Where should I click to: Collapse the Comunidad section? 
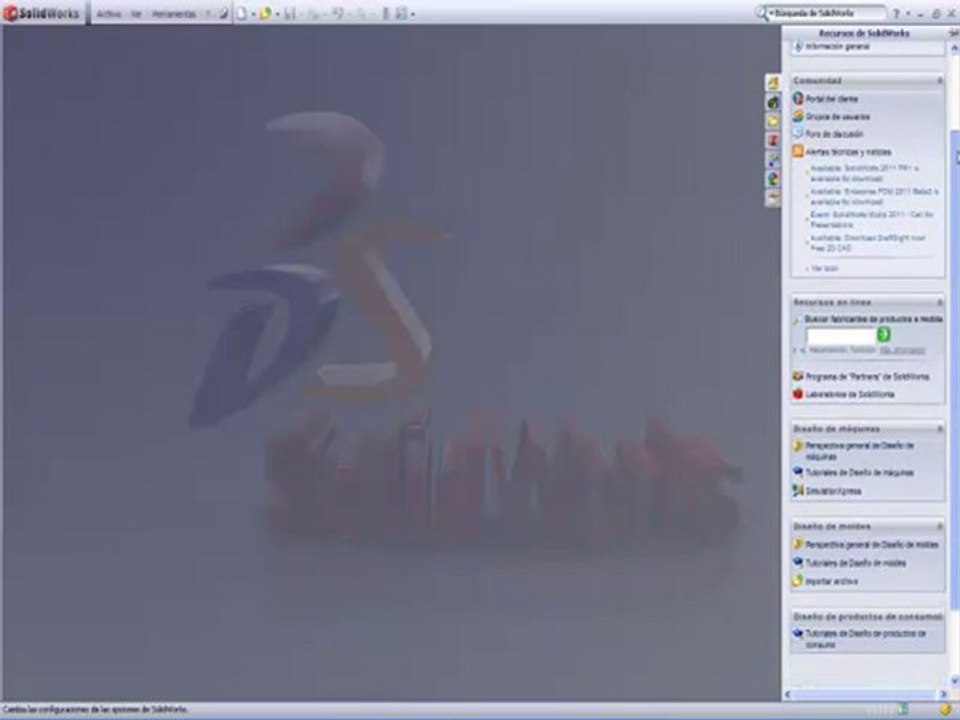click(940, 80)
